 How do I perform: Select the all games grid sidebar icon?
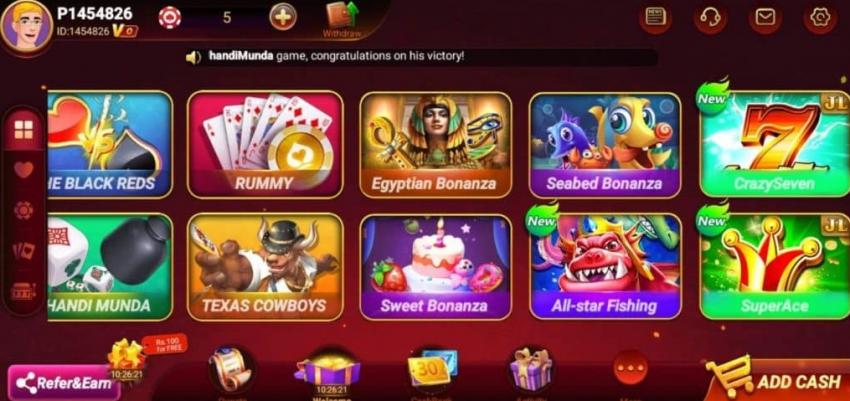coord(23,130)
